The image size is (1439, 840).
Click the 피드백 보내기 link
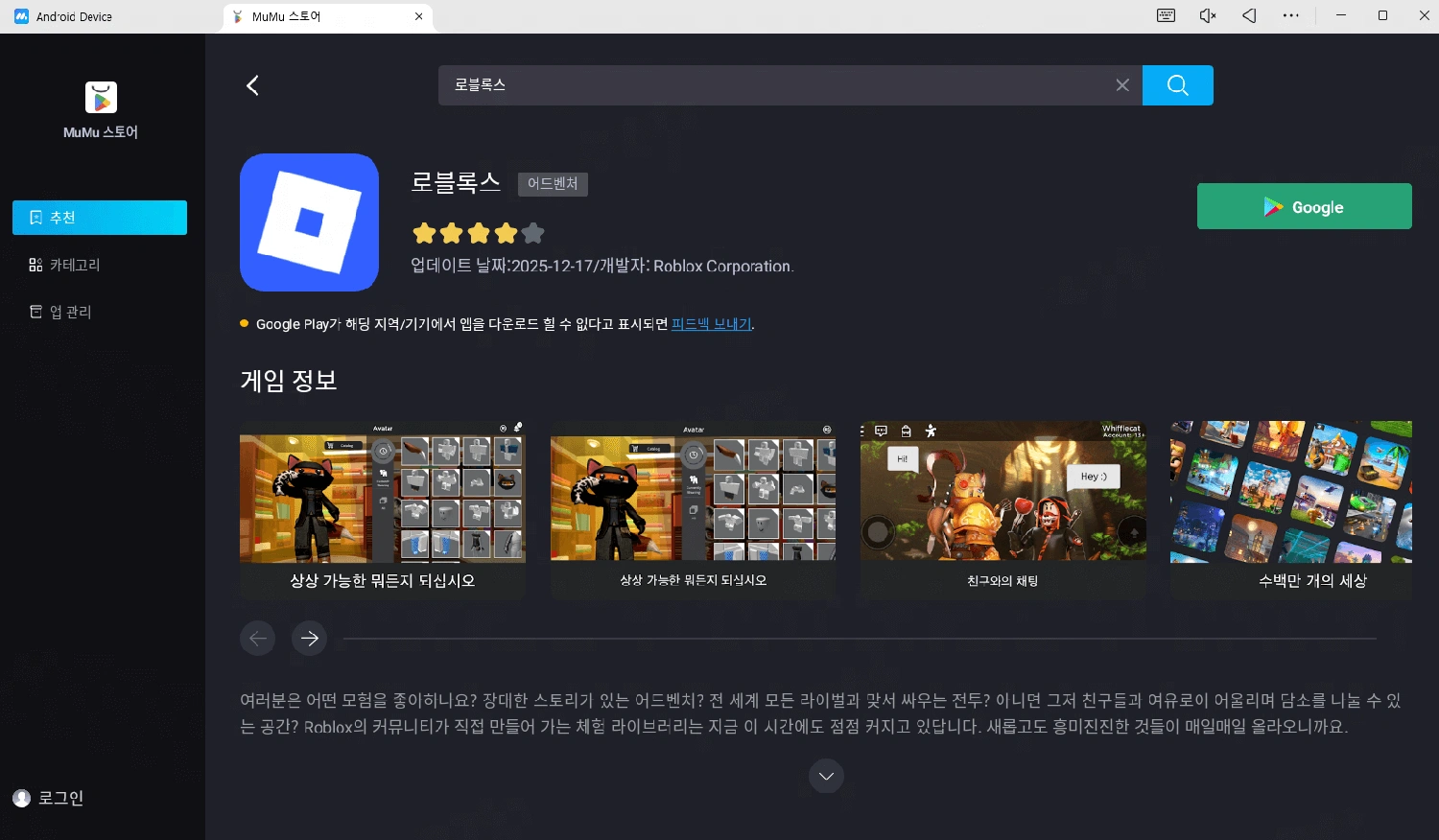click(711, 324)
